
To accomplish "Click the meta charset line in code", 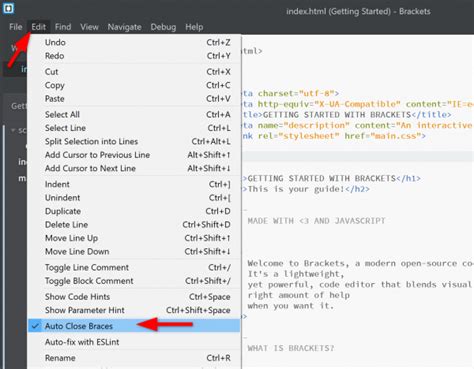I will [x=291, y=93].
